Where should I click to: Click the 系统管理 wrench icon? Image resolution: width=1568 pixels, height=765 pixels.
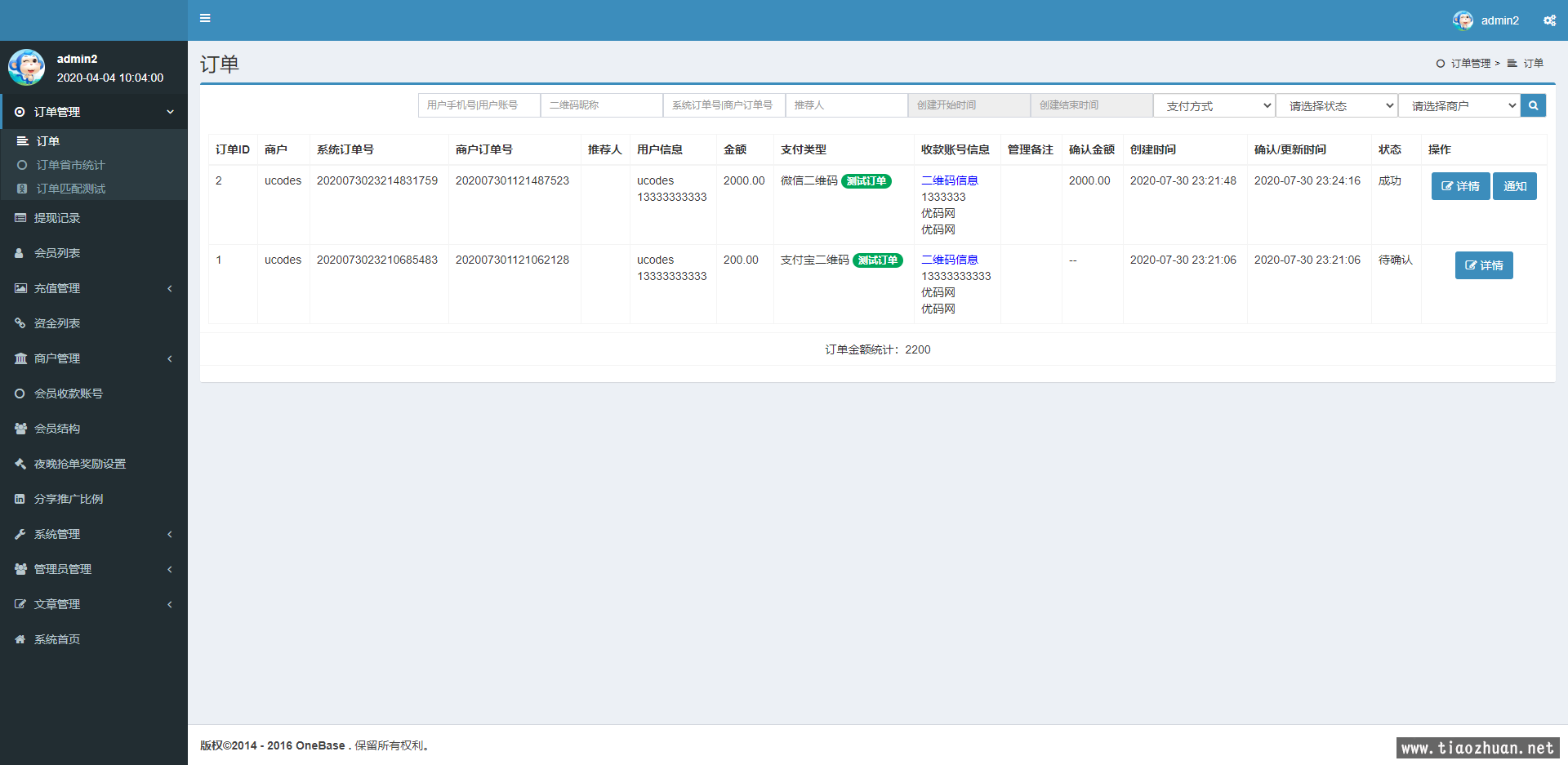pos(20,534)
